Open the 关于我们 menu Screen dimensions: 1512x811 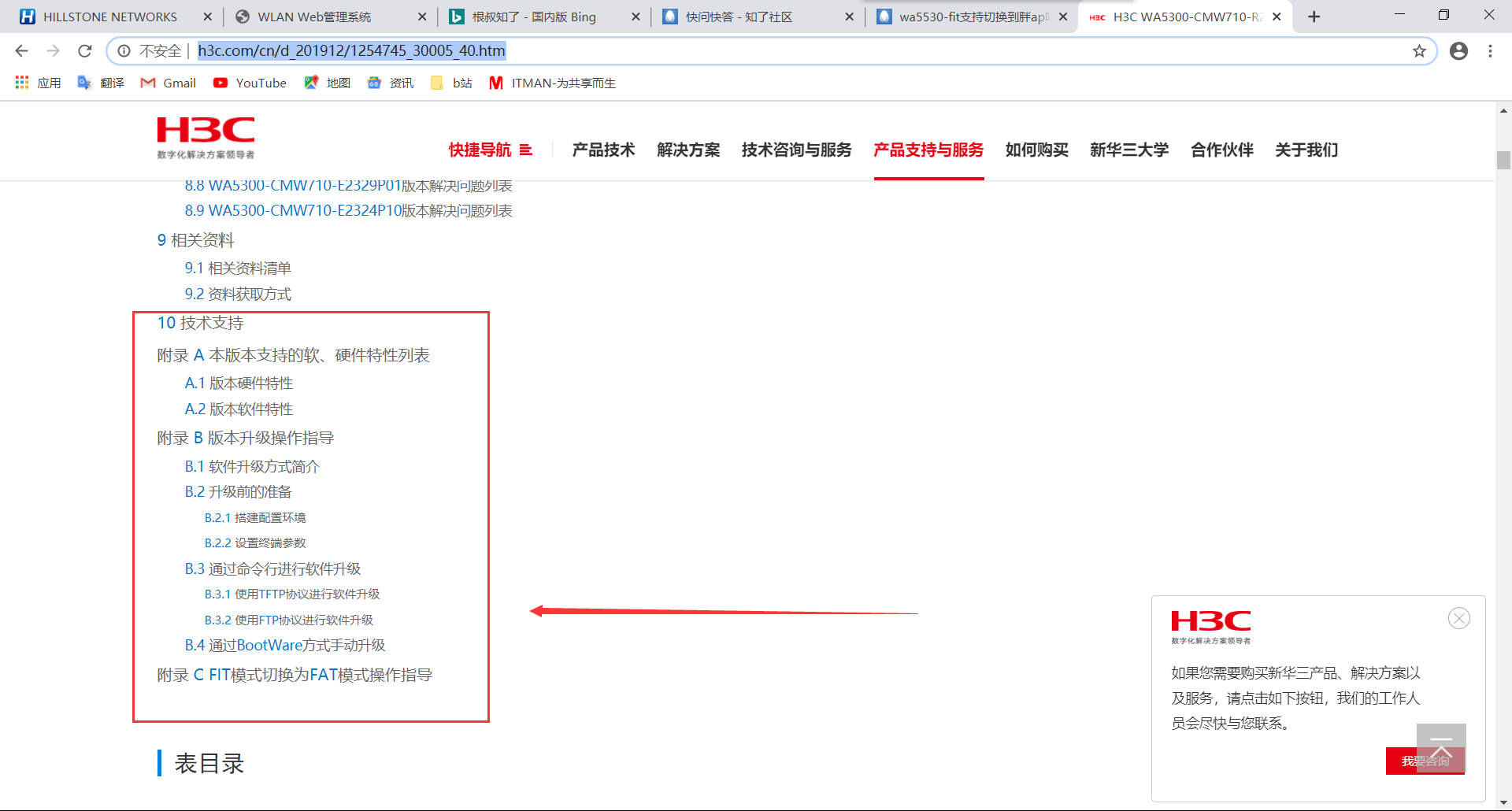pyautogui.click(x=1306, y=150)
